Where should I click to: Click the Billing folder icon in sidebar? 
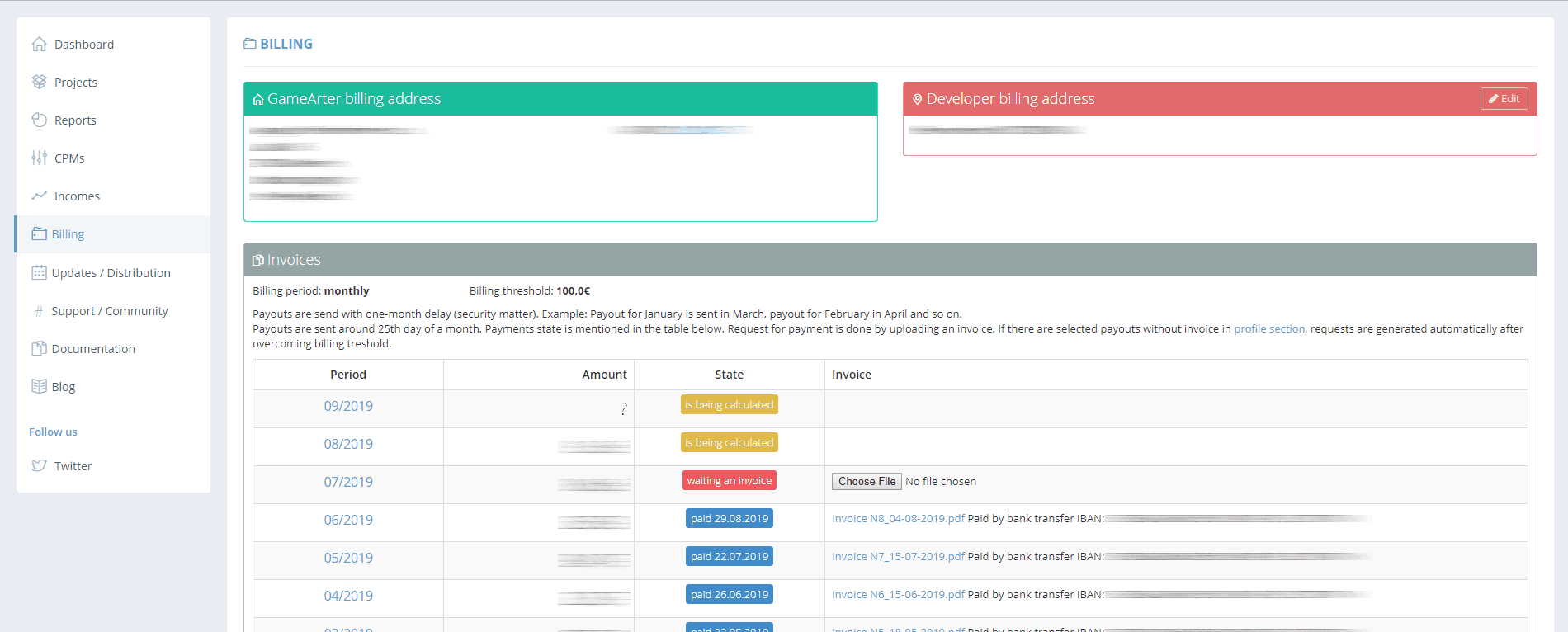coord(39,233)
